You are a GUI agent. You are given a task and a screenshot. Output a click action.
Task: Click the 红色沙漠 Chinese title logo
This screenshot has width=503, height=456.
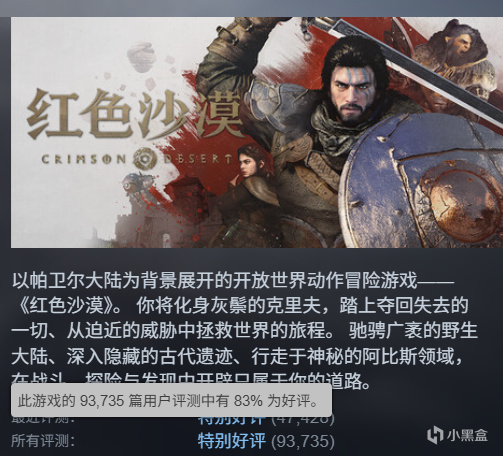134,115
